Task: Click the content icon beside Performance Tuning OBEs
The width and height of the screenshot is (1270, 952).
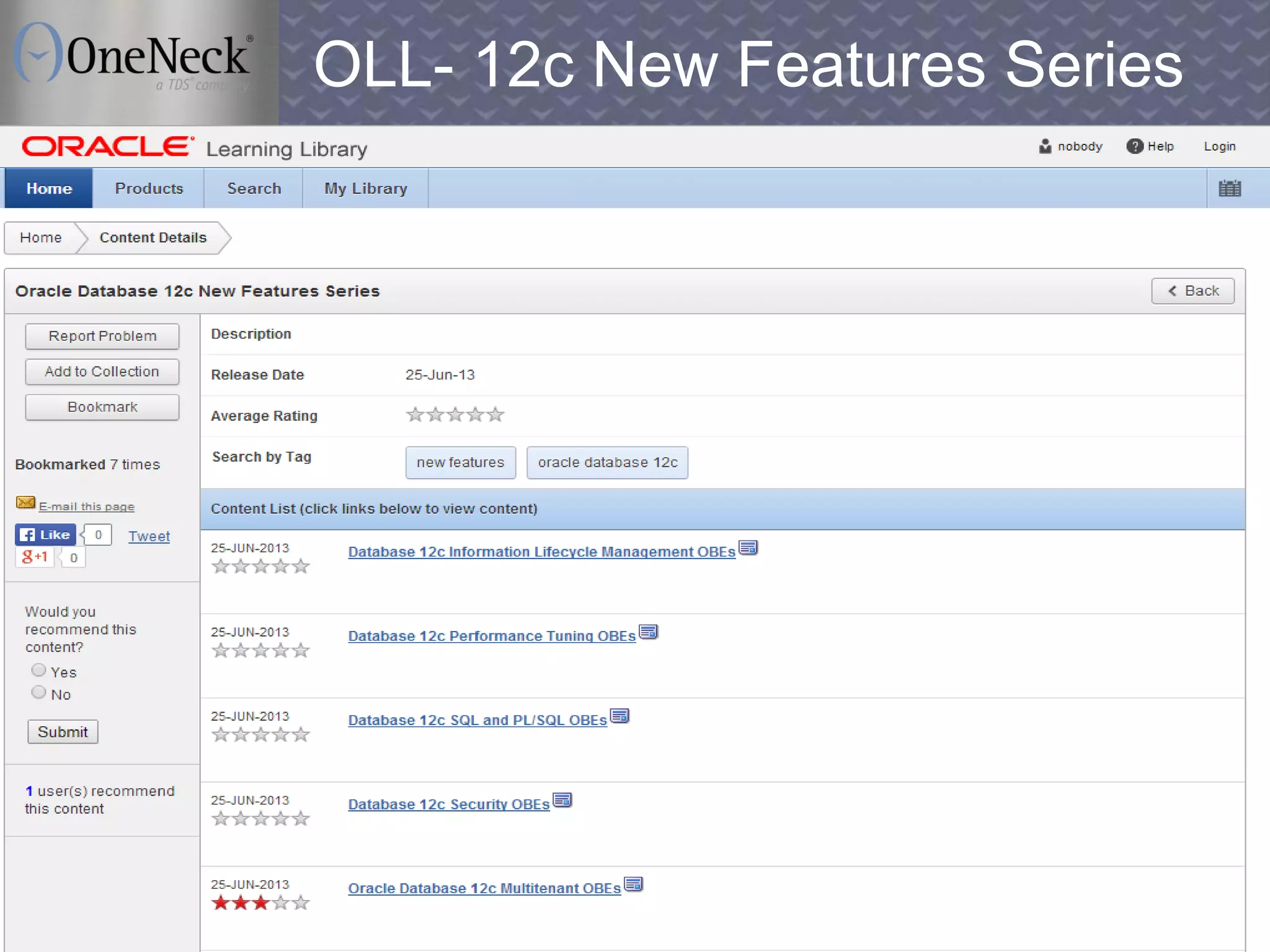Action: pyautogui.click(x=649, y=632)
